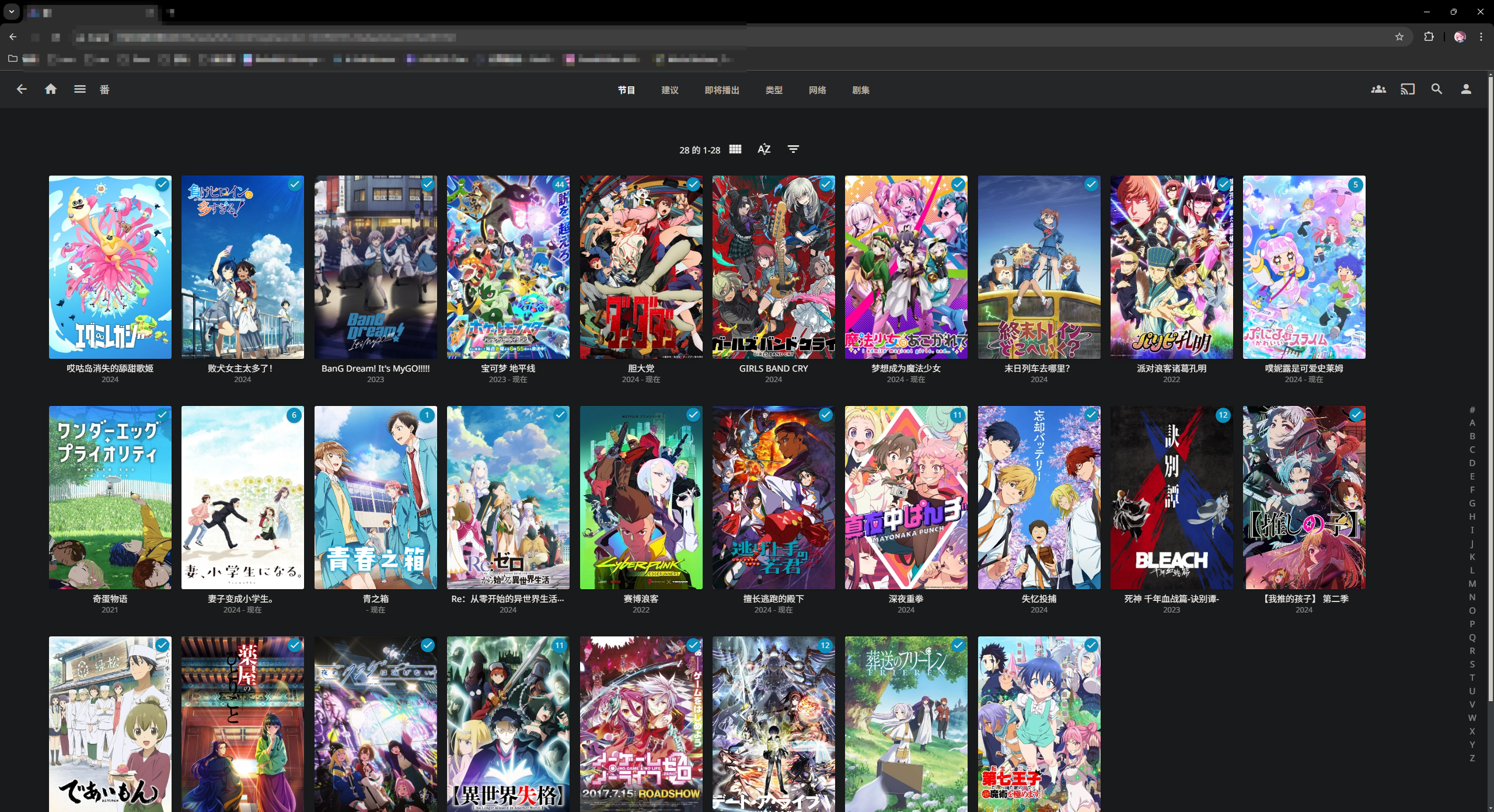The width and height of the screenshot is (1494, 812).
Task: Toggle watched check on 失忆投捕
Action: click(1091, 415)
